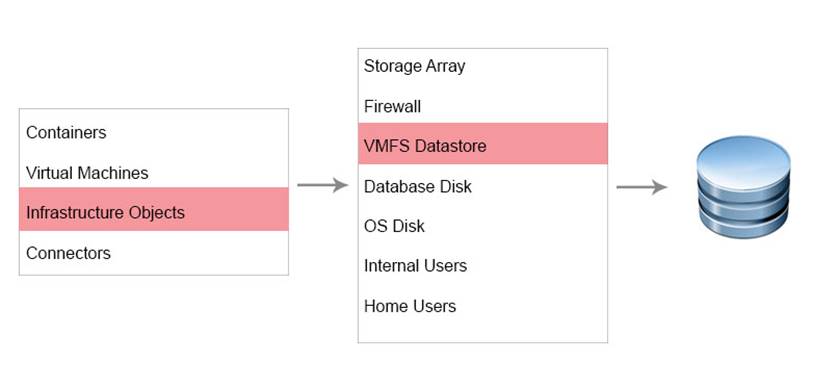Click the arrow pointing to database icon
The width and height of the screenshot is (840, 388).
click(x=641, y=187)
